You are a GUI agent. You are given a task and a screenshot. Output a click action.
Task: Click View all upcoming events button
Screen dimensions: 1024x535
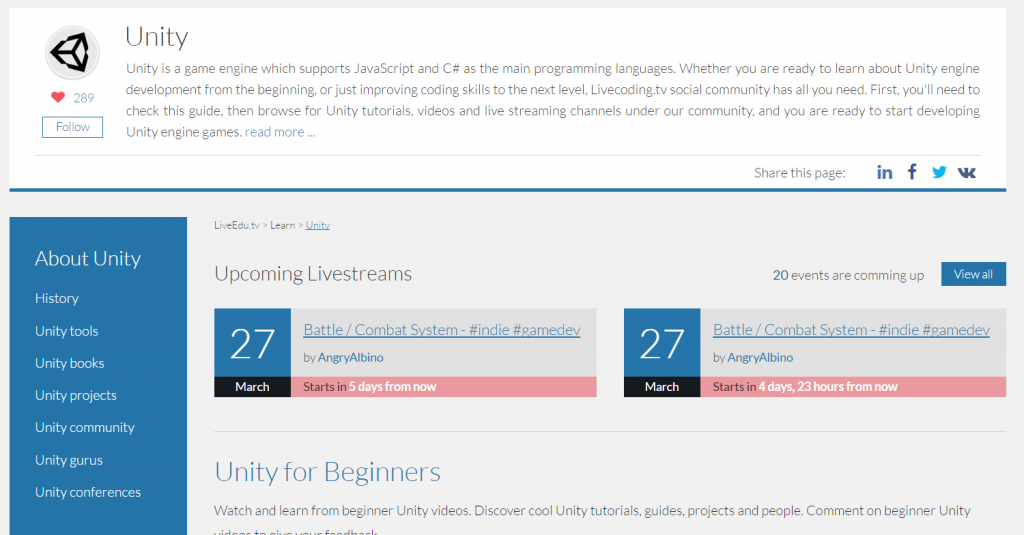(973, 274)
